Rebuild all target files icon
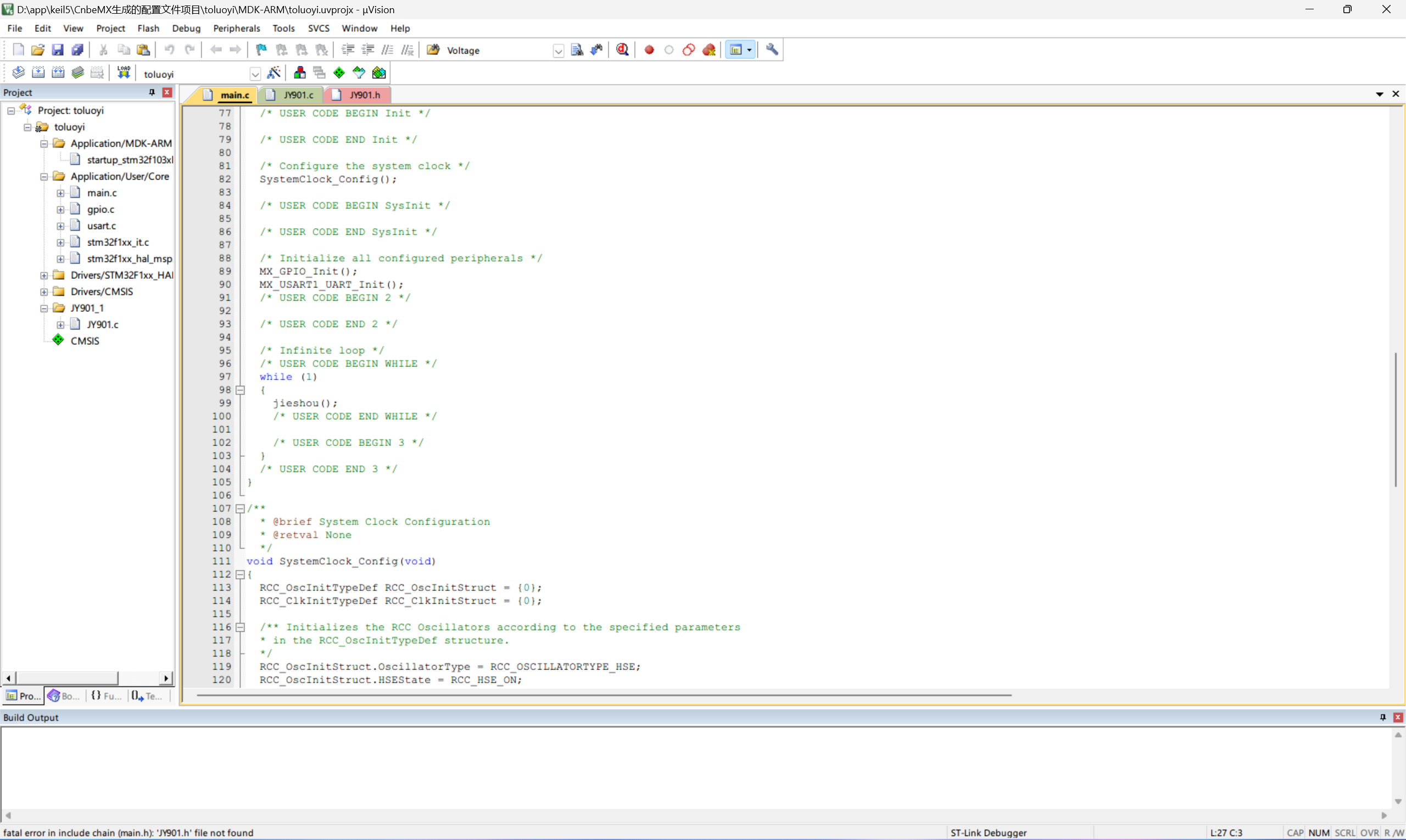 [x=58, y=72]
